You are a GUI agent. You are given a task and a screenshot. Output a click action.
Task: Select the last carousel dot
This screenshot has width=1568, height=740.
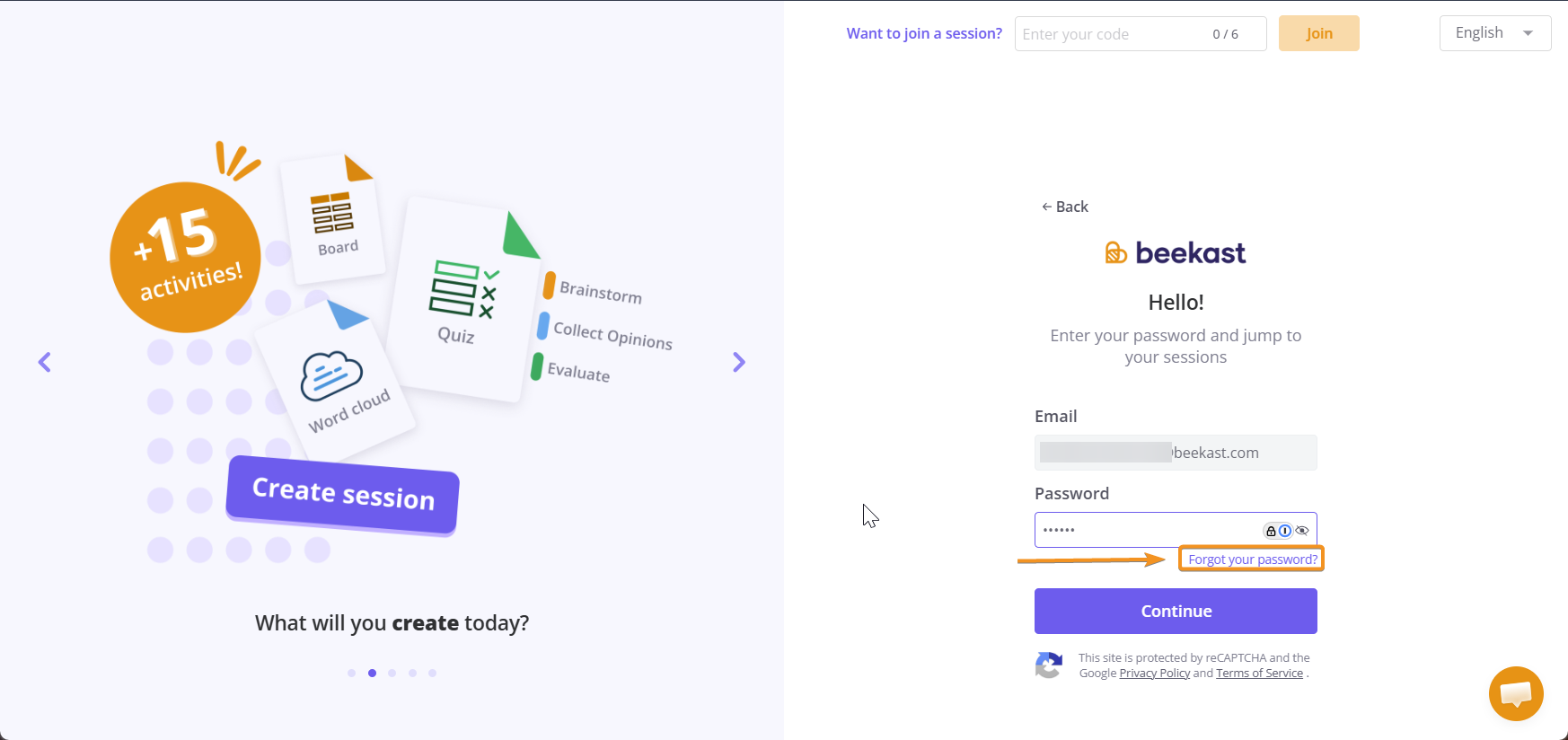point(432,673)
